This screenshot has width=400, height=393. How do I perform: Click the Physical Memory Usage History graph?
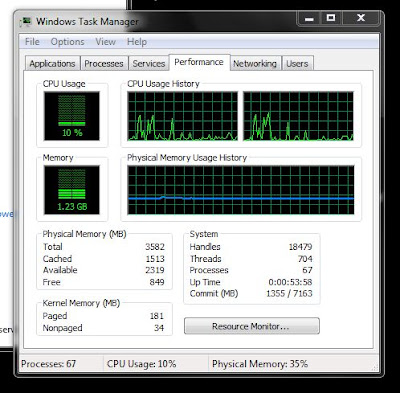(x=241, y=190)
